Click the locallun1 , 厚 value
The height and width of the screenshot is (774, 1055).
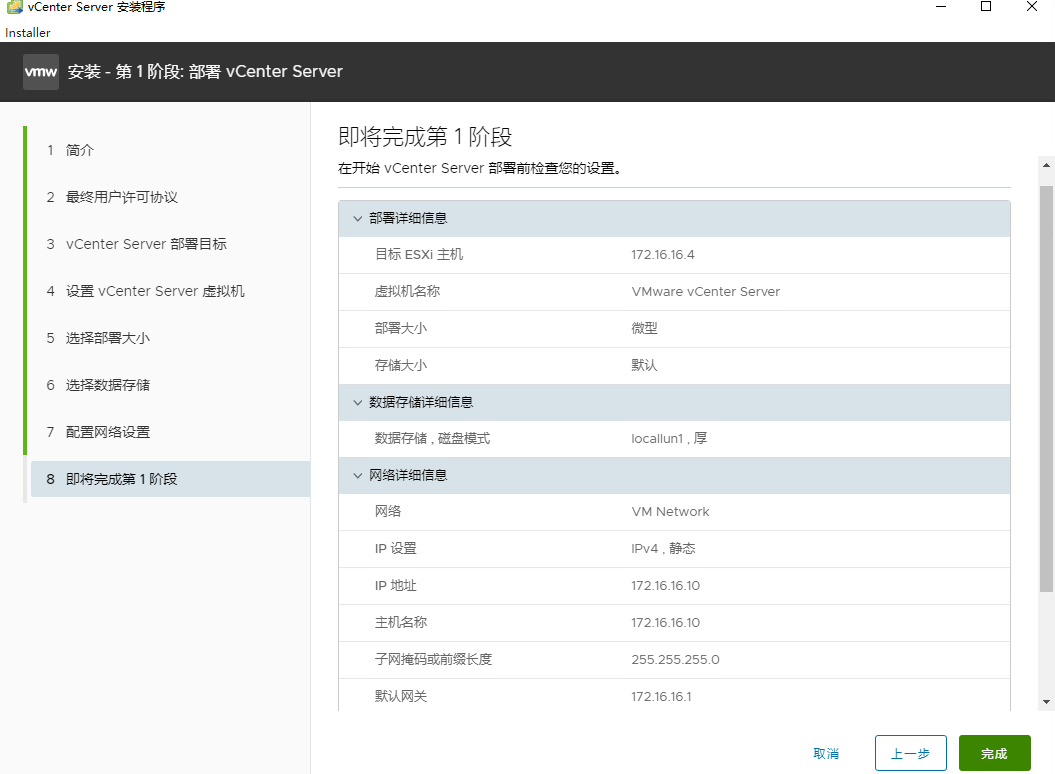tap(669, 439)
